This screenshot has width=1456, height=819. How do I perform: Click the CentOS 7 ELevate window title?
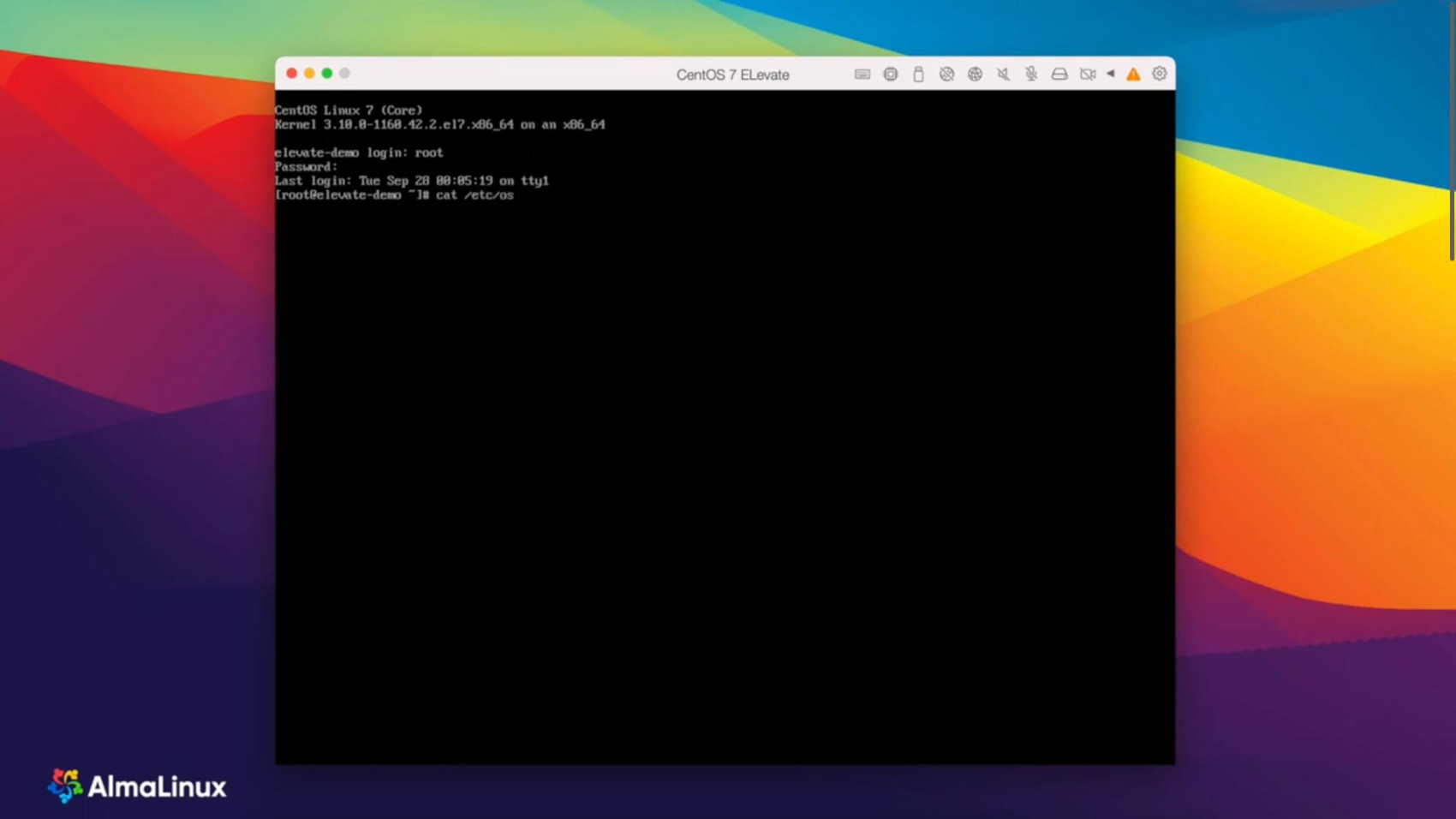click(x=733, y=75)
